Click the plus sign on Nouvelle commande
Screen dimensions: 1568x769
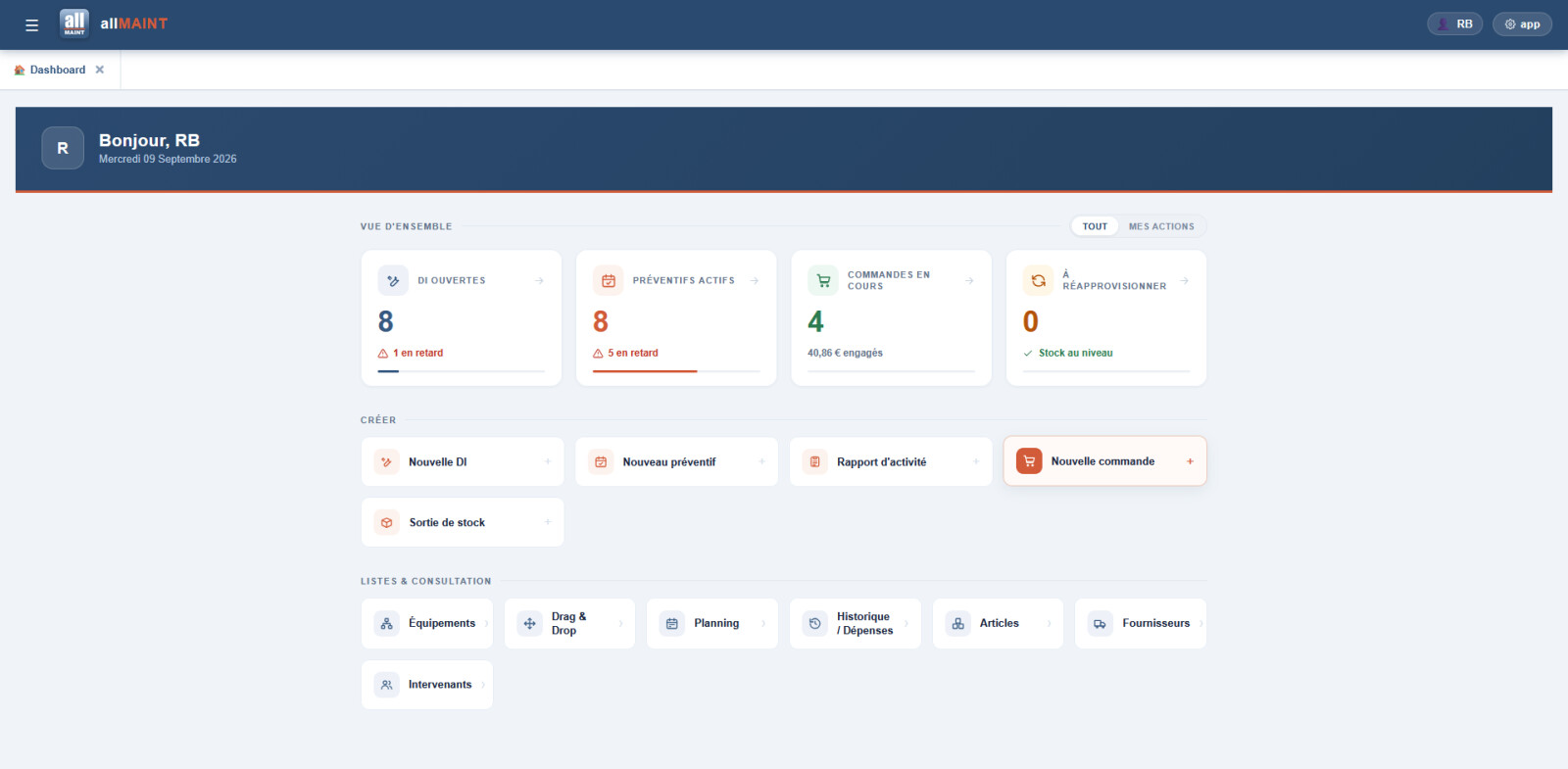tap(1190, 461)
